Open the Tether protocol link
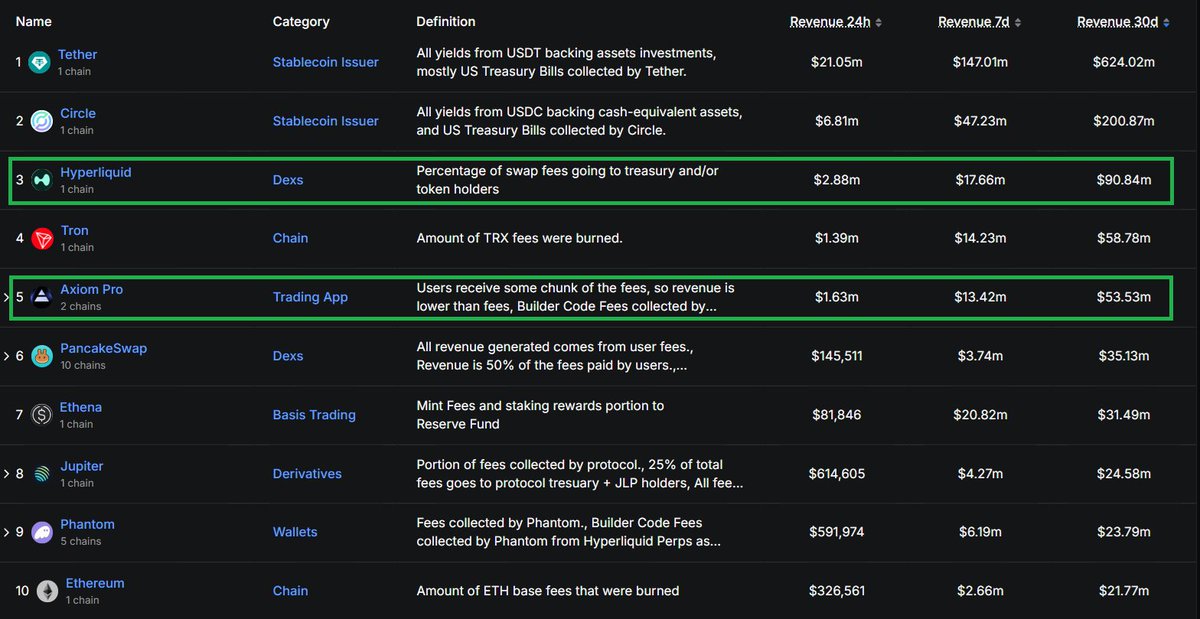Image resolution: width=1200 pixels, height=619 pixels. (77, 54)
